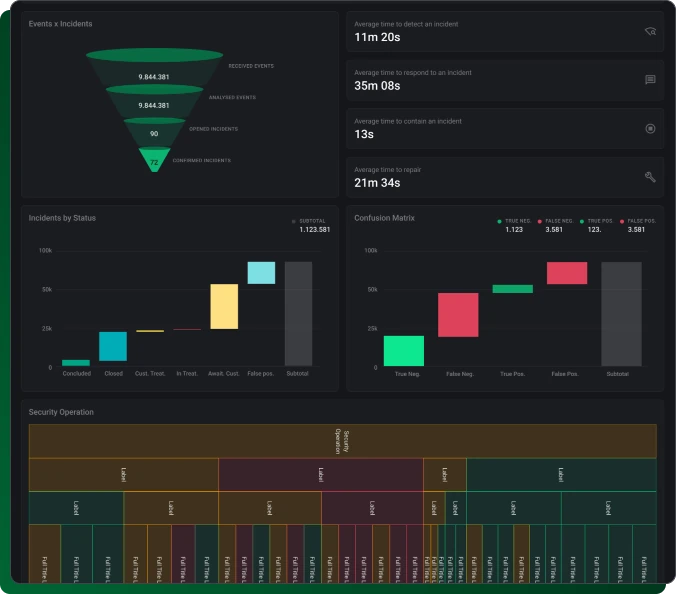Click the 35m 08s response time value
The width and height of the screenshot is (676, 594).
(x=377, y=86)
